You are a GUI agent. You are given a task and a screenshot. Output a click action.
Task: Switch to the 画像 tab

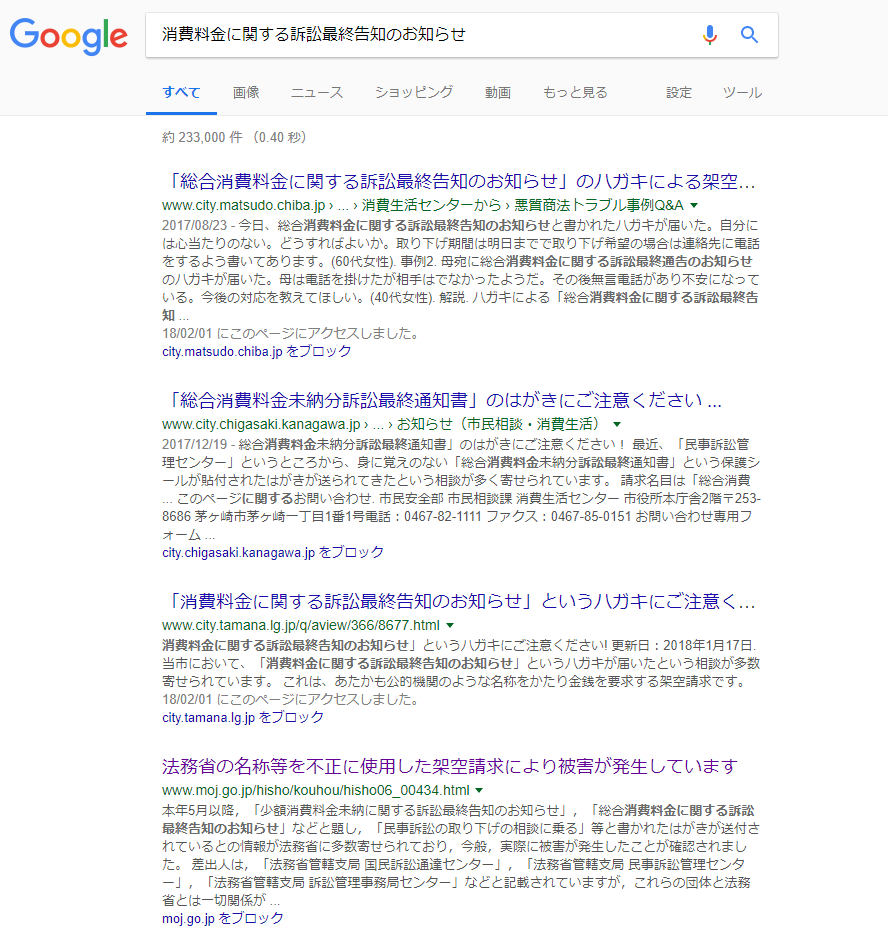pyautogui.click(x=246, y=93)
